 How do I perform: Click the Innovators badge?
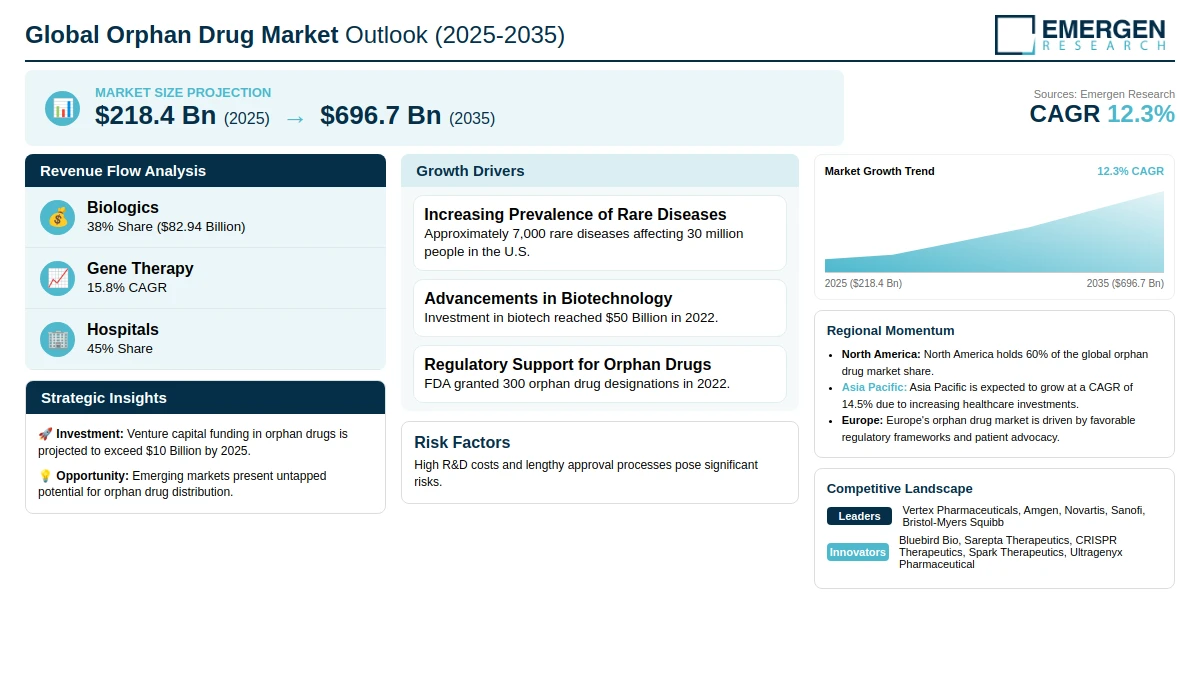tap(858, 552)
